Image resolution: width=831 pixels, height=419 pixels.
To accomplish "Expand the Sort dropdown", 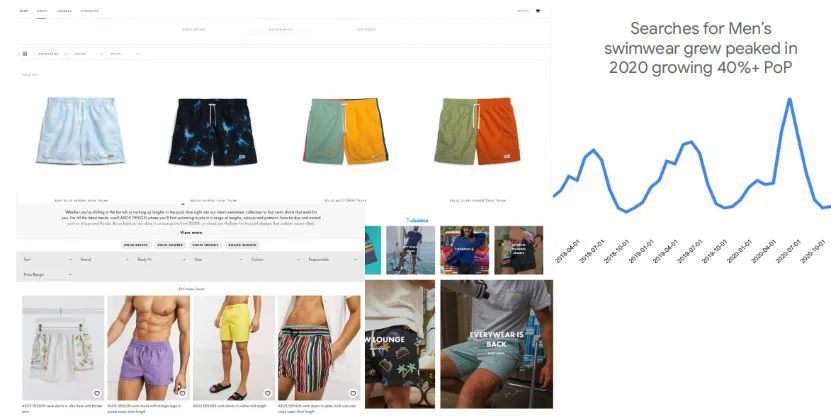I will [47, 260].
